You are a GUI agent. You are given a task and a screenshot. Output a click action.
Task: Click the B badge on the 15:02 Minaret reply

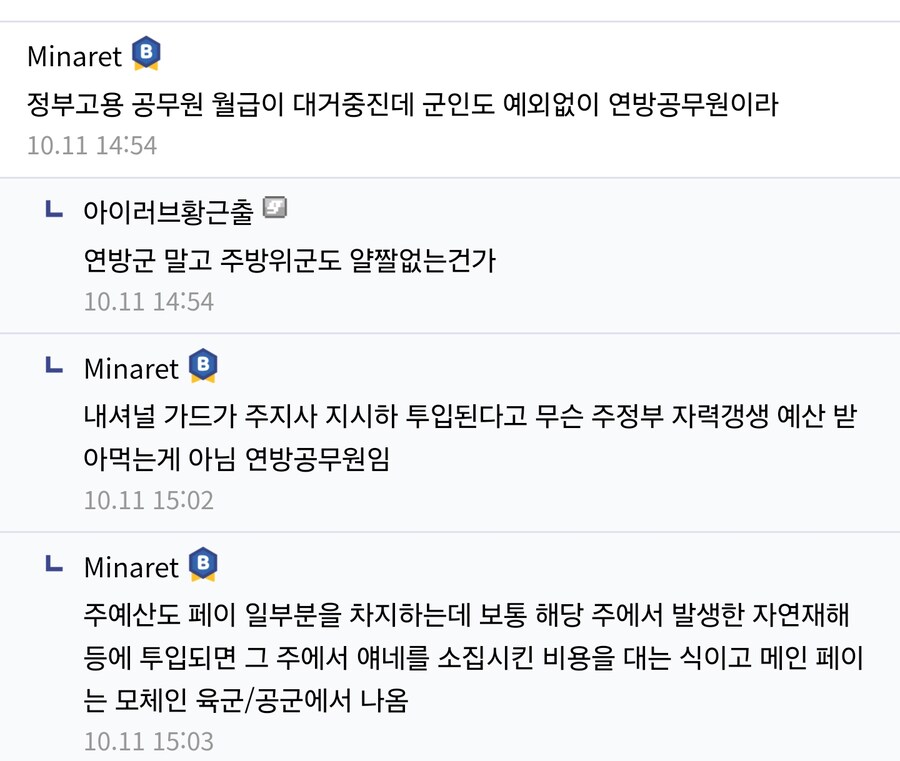tap(203, 366)
